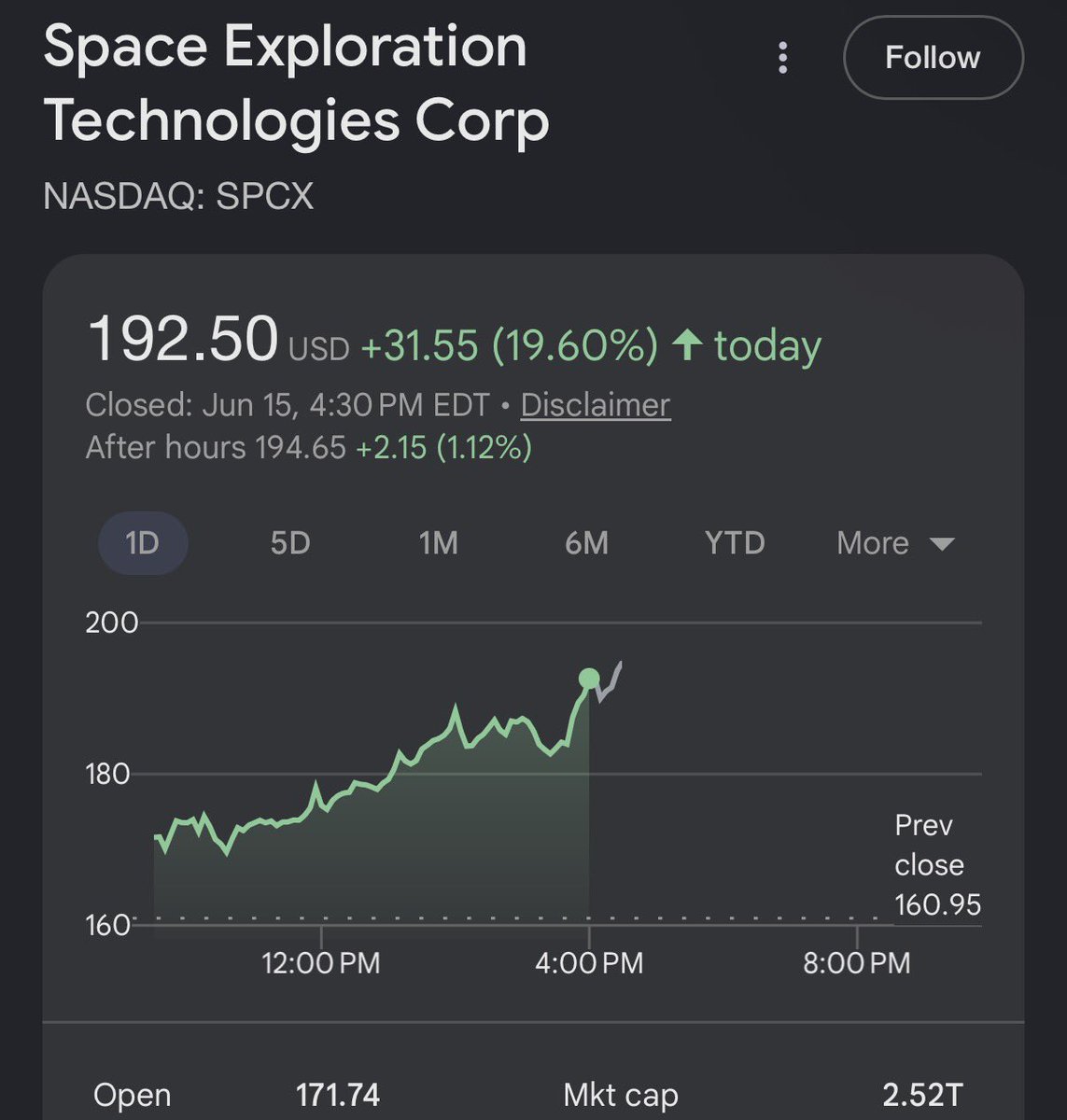Click the green up arrow next to today
The image size is (1067, 1120).
687,345
